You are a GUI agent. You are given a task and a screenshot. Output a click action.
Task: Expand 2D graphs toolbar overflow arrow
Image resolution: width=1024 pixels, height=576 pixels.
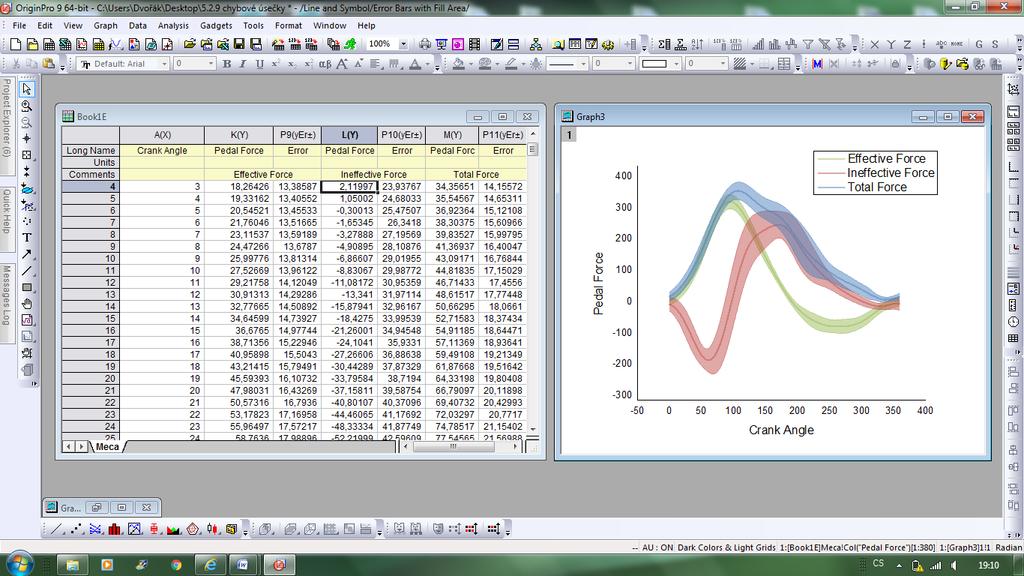246,530
